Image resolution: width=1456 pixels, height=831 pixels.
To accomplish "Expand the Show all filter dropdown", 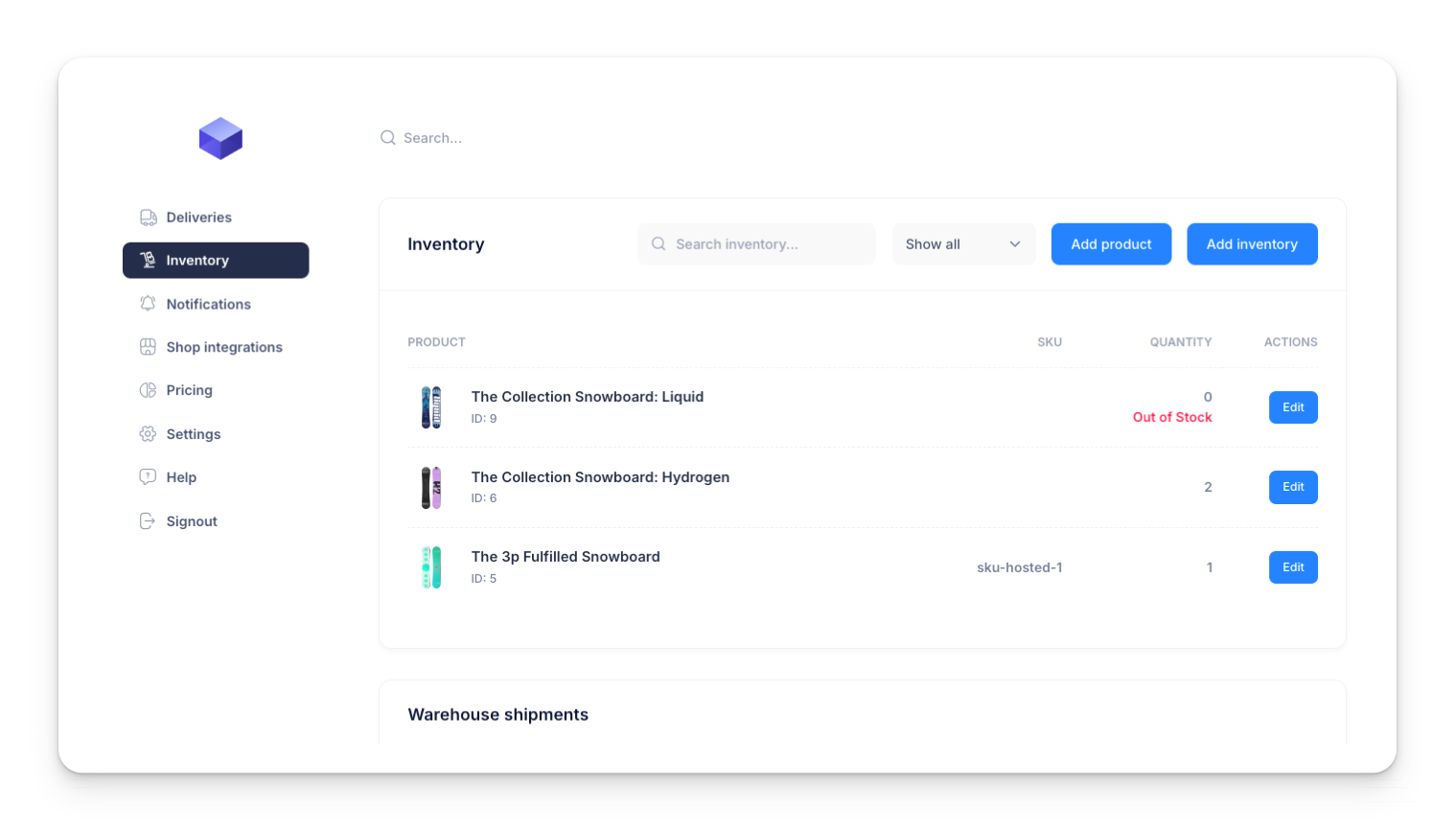I will [x=962, y=244].
